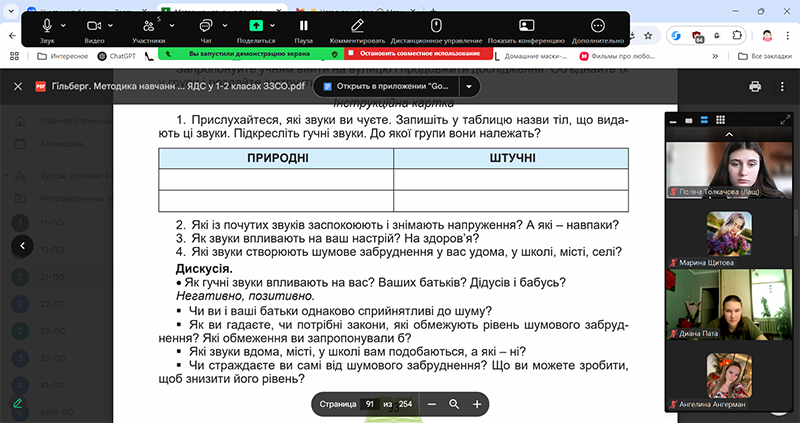Expand the open-with apps dropdown arrow
800x423 pixels.
point(469,86)
